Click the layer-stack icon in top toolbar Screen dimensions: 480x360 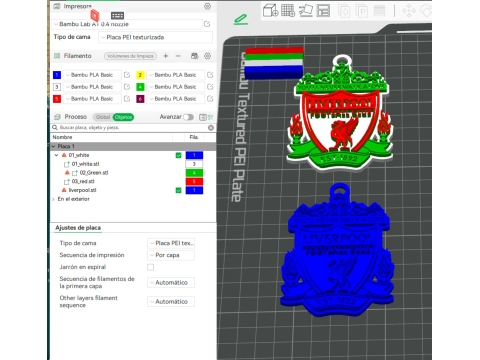[379, 11]
